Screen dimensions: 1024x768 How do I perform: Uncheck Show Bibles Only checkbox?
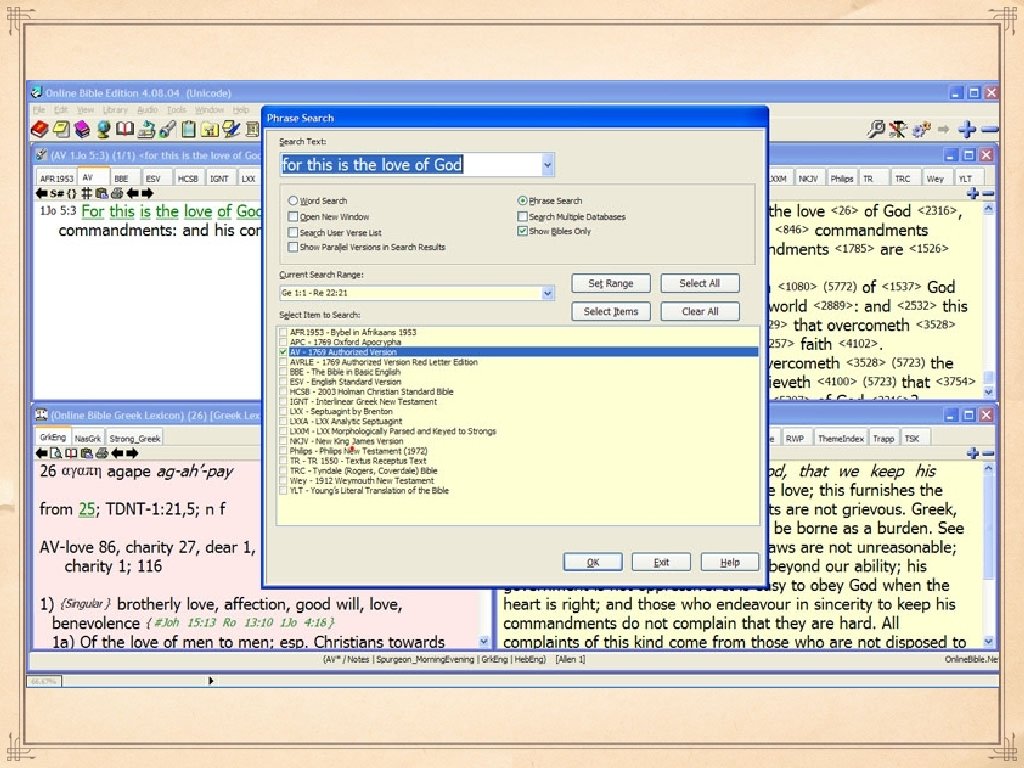[x=522, y=231]
